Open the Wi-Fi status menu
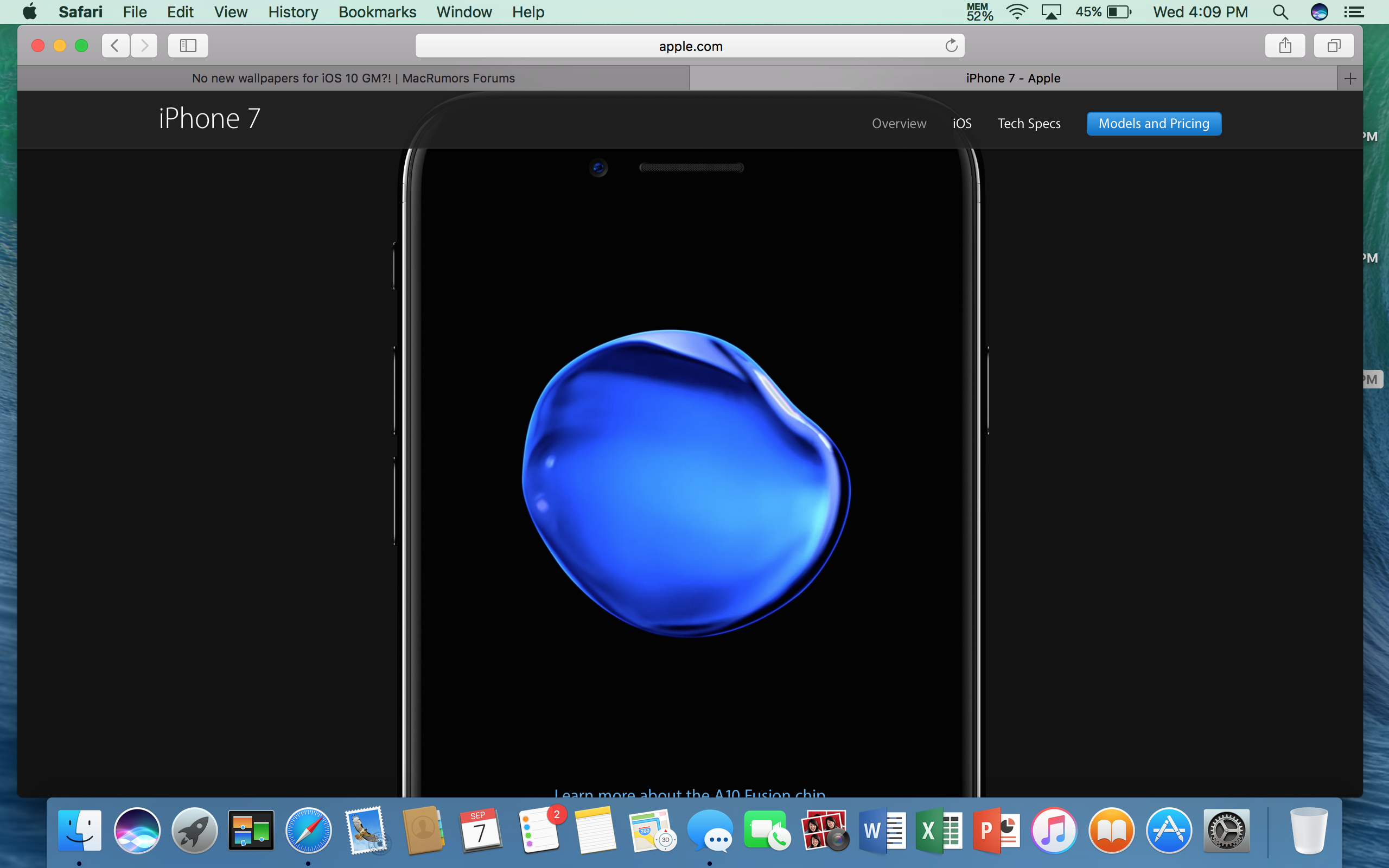This screenshot has width=1389, height=868. [1016, 12]
